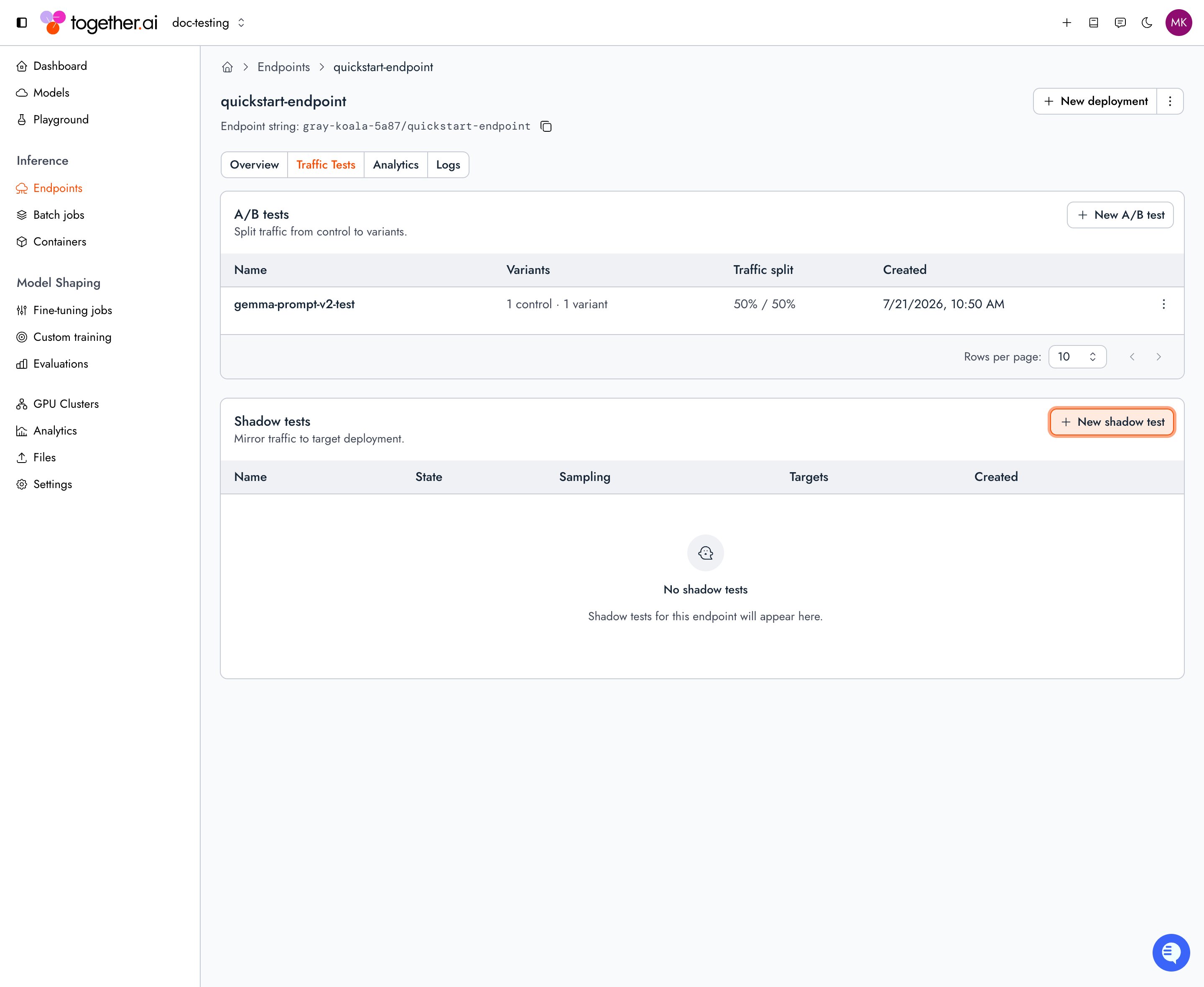Image resolution: width=1204 pixels, height=987 pixels.
Task: Open Custom training in sidebar
Action: tap(64, 337)
